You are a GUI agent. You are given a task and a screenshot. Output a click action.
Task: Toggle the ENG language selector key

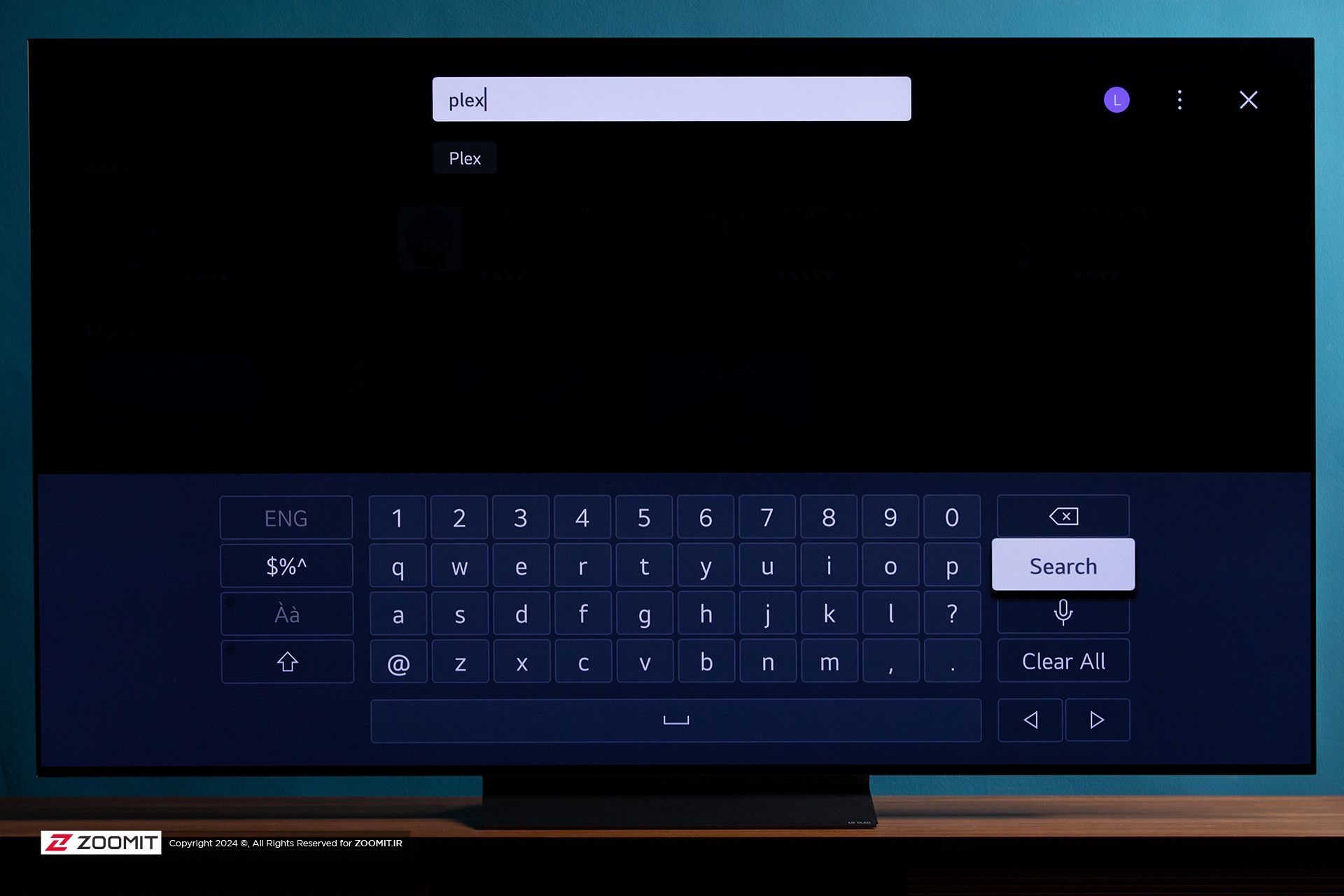tap(286, 517)
